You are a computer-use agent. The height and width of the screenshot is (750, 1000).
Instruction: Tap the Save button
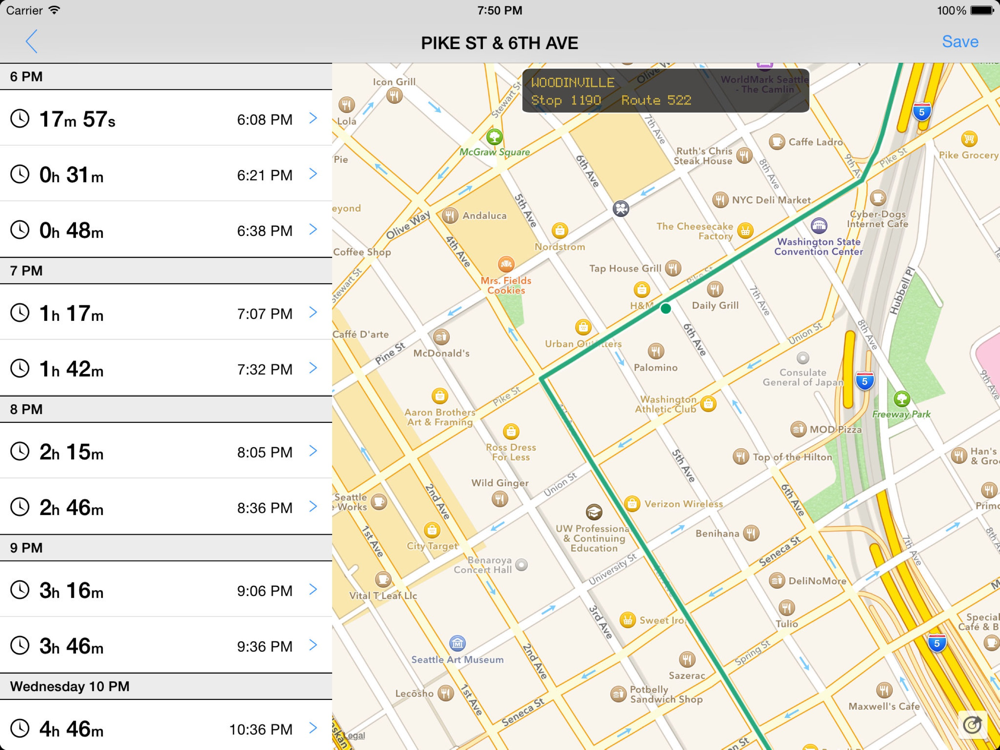coord(960,41)
